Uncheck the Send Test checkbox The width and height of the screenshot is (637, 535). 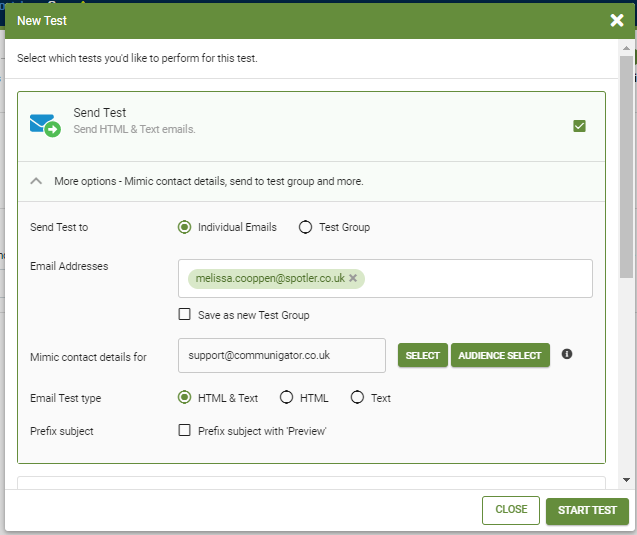point(579,126)
